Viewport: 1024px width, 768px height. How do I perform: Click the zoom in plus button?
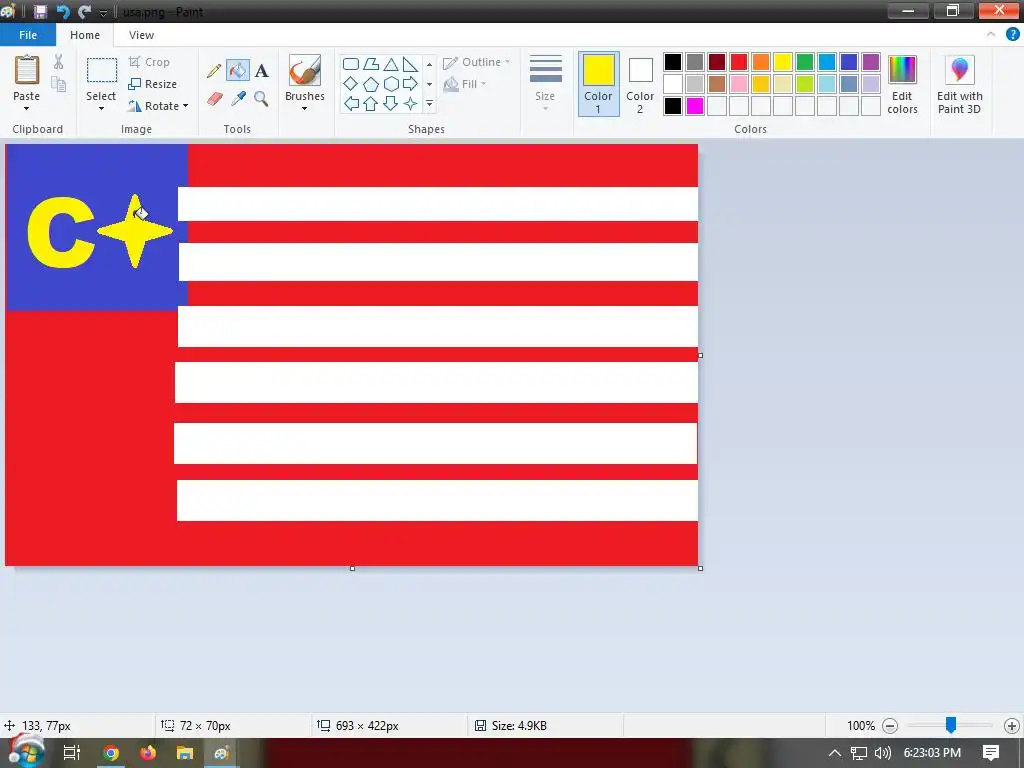tap(1012, 726)
